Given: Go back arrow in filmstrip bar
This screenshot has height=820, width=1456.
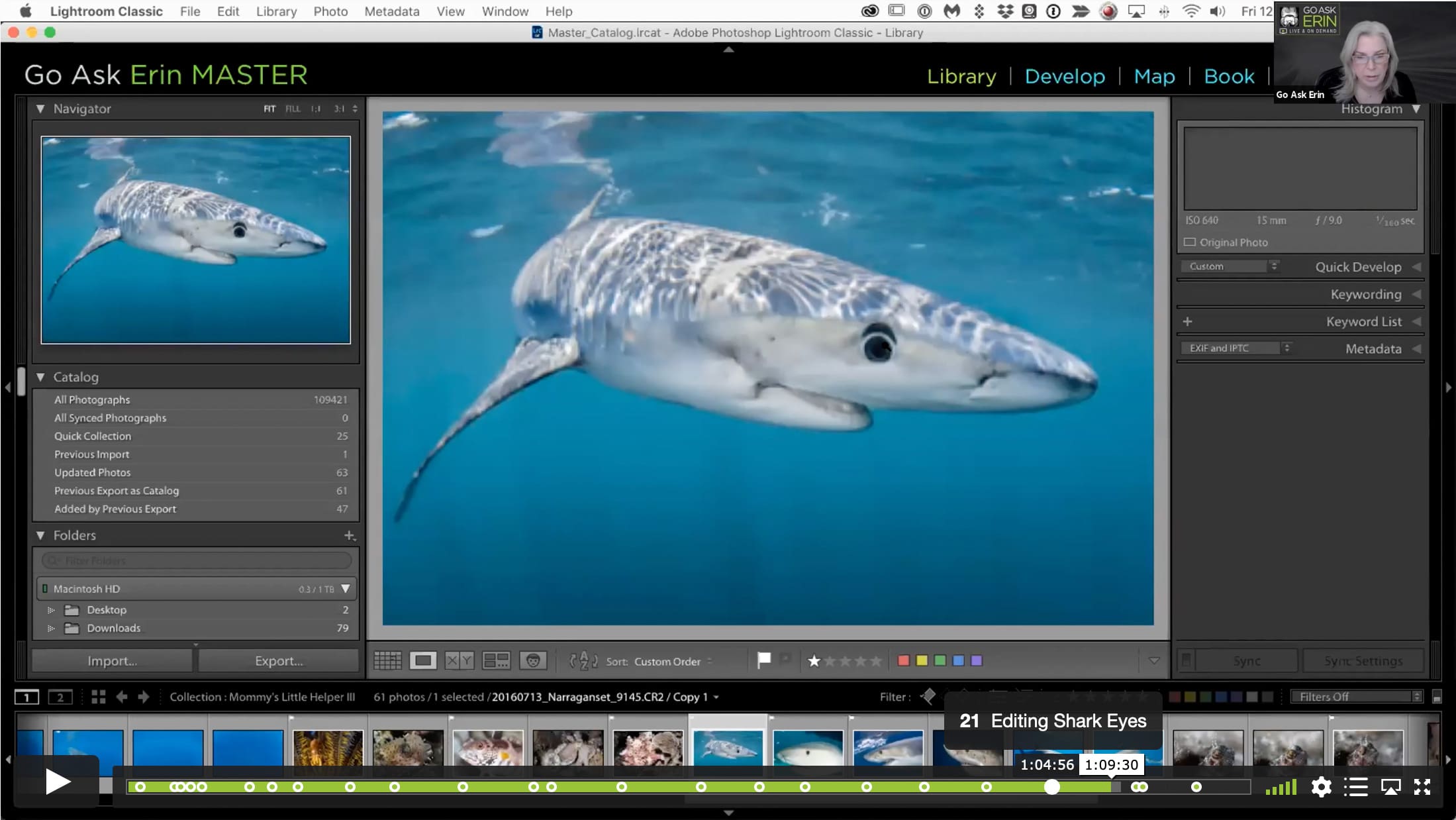Looking at the screenshot, I should (x=121, y=697).
